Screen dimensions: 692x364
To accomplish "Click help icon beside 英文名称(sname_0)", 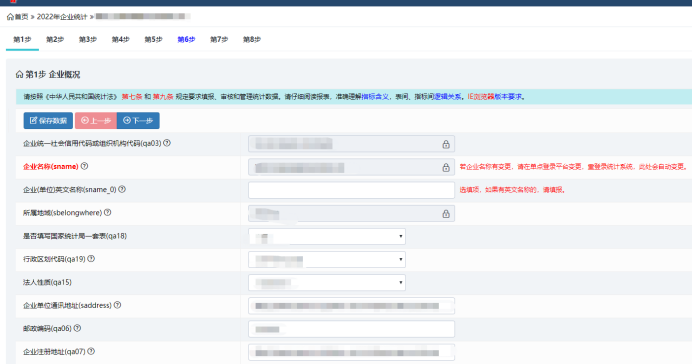I will (x=122, y=189).
